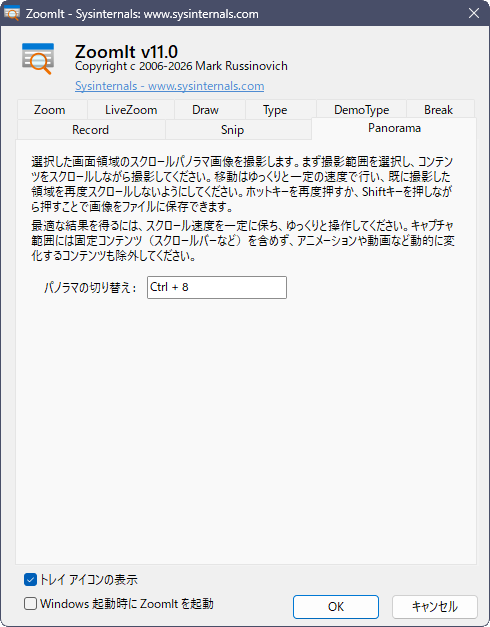Click the パノラマの切り替え label
Image resolution: width=490 pixels, height=627 pixels.
pos(90,288)
